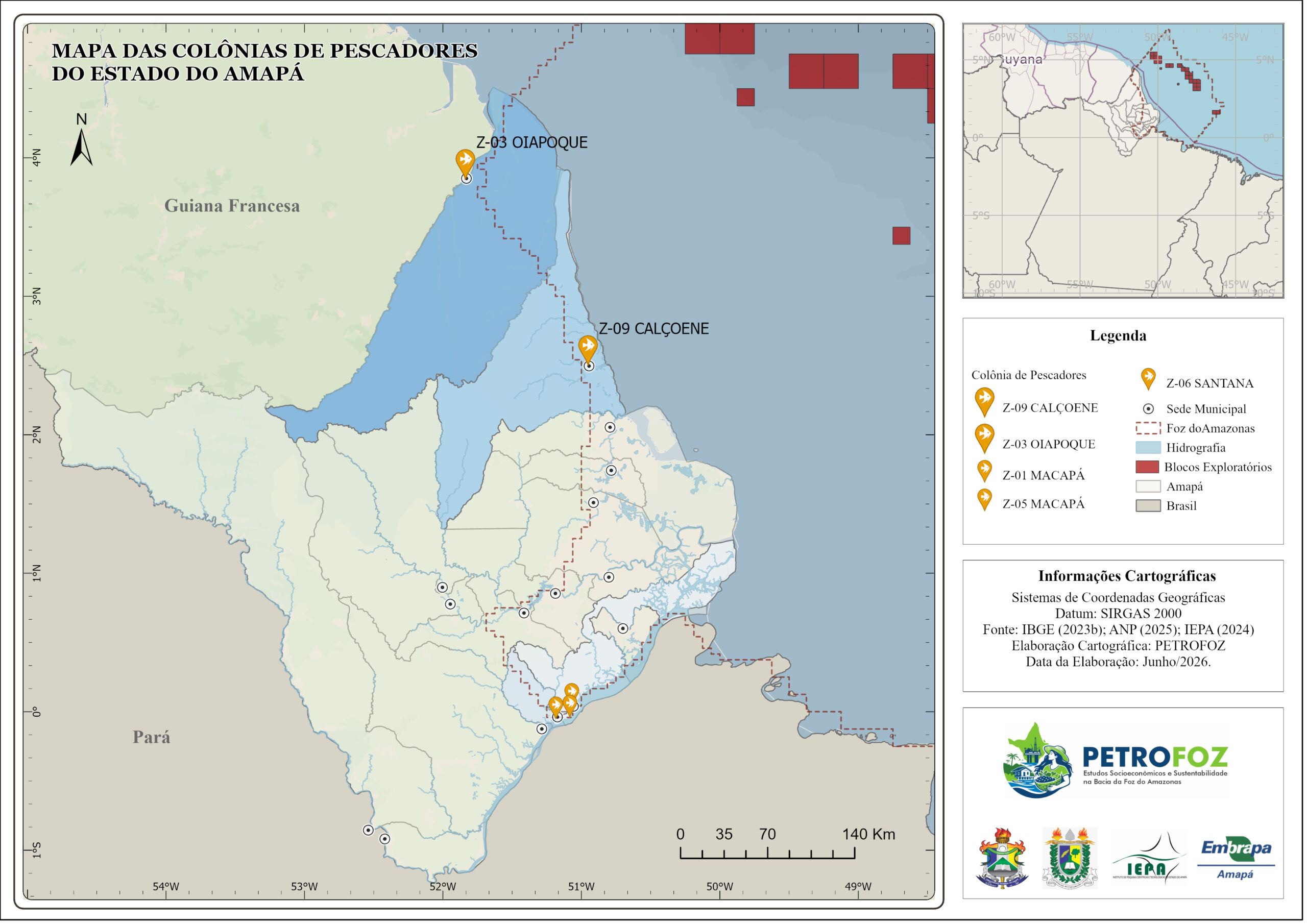Click 'Data da Elaboração: Junho/2026.' line
The image size is (1307, 924).
(x=1119, y=663)
